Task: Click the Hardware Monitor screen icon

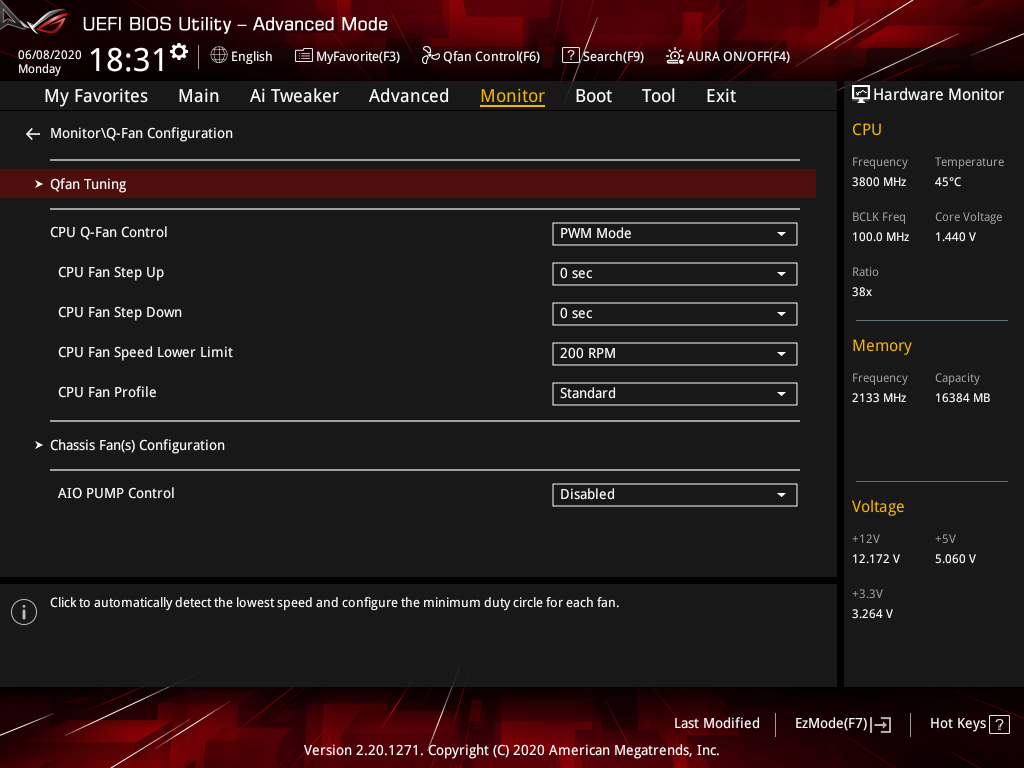Action: 861,95
